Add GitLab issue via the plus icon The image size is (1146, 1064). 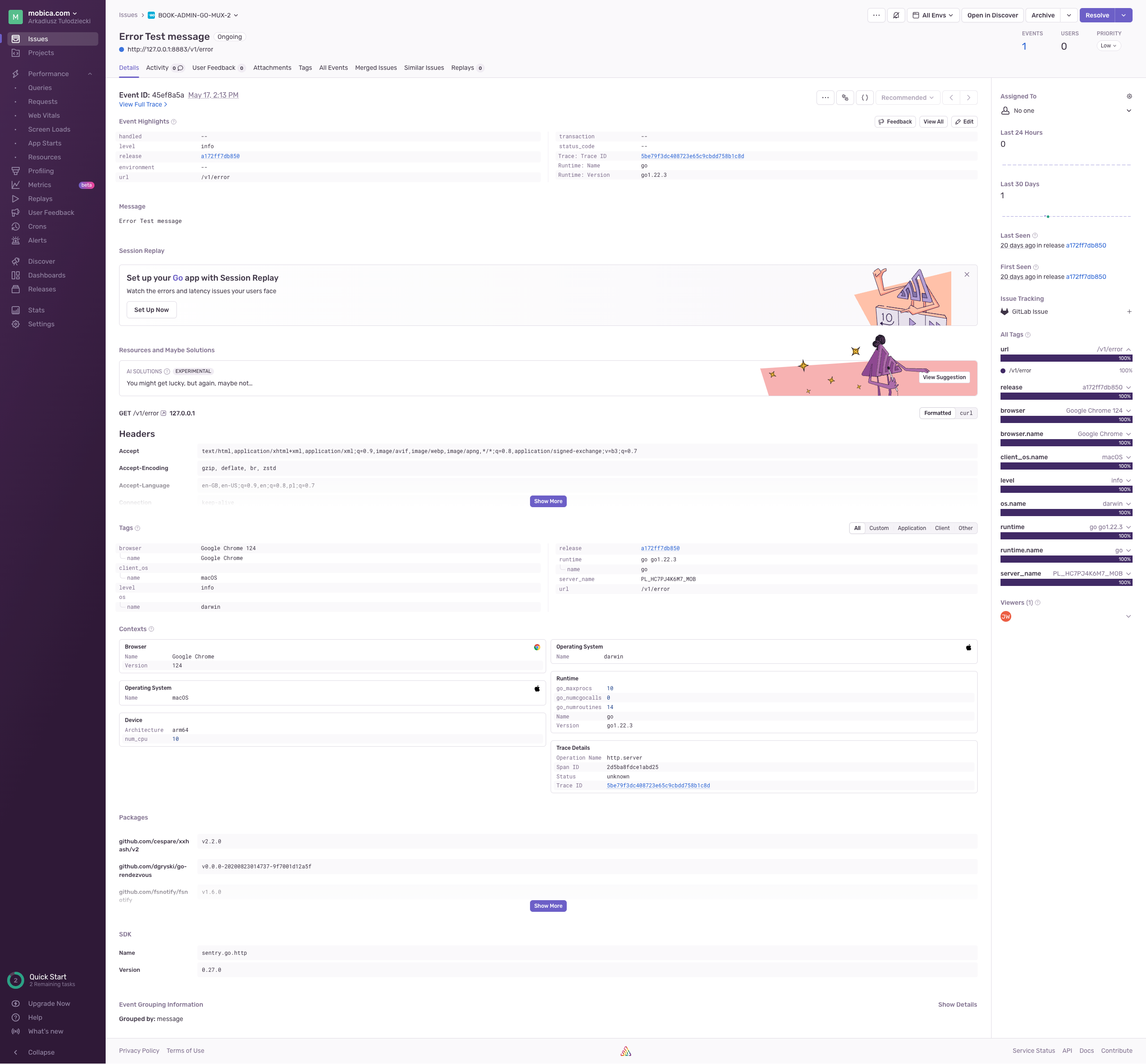[x=1129, y=312]
